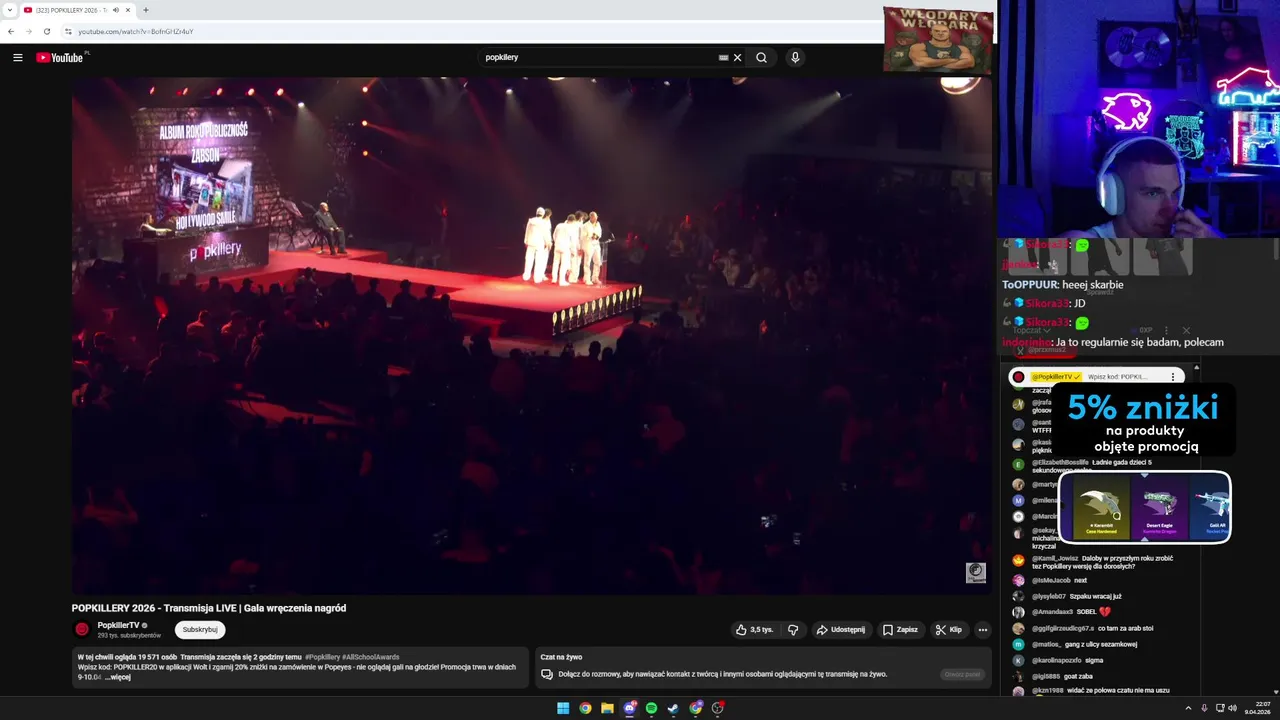
Task: Close the Topczat overlay with the X
Action: (x=1186, y=330)
